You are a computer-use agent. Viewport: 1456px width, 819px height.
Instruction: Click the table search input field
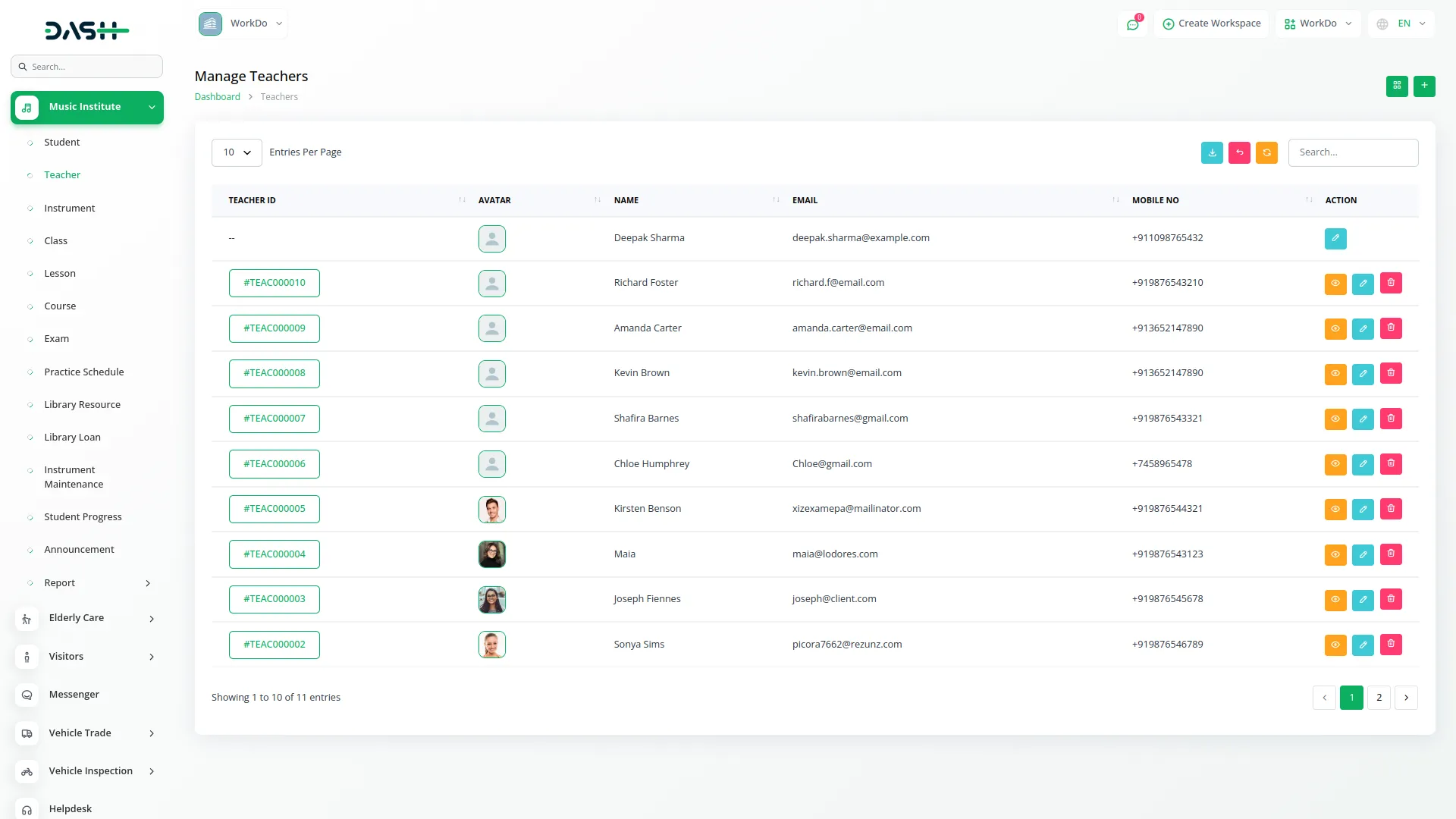(x=1353, y=152)
